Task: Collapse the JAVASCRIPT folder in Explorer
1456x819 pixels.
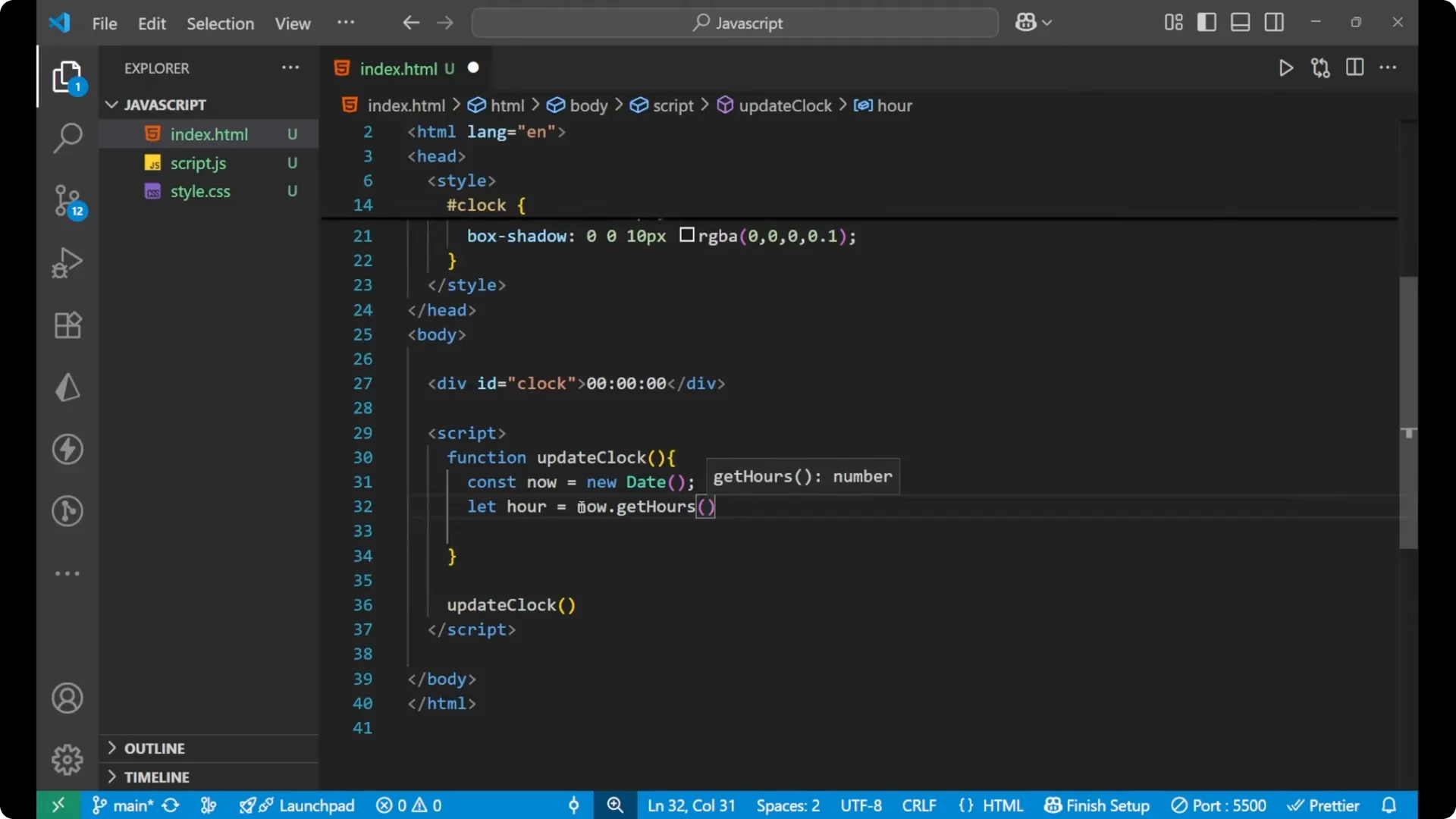Action: tap(111, 105)
